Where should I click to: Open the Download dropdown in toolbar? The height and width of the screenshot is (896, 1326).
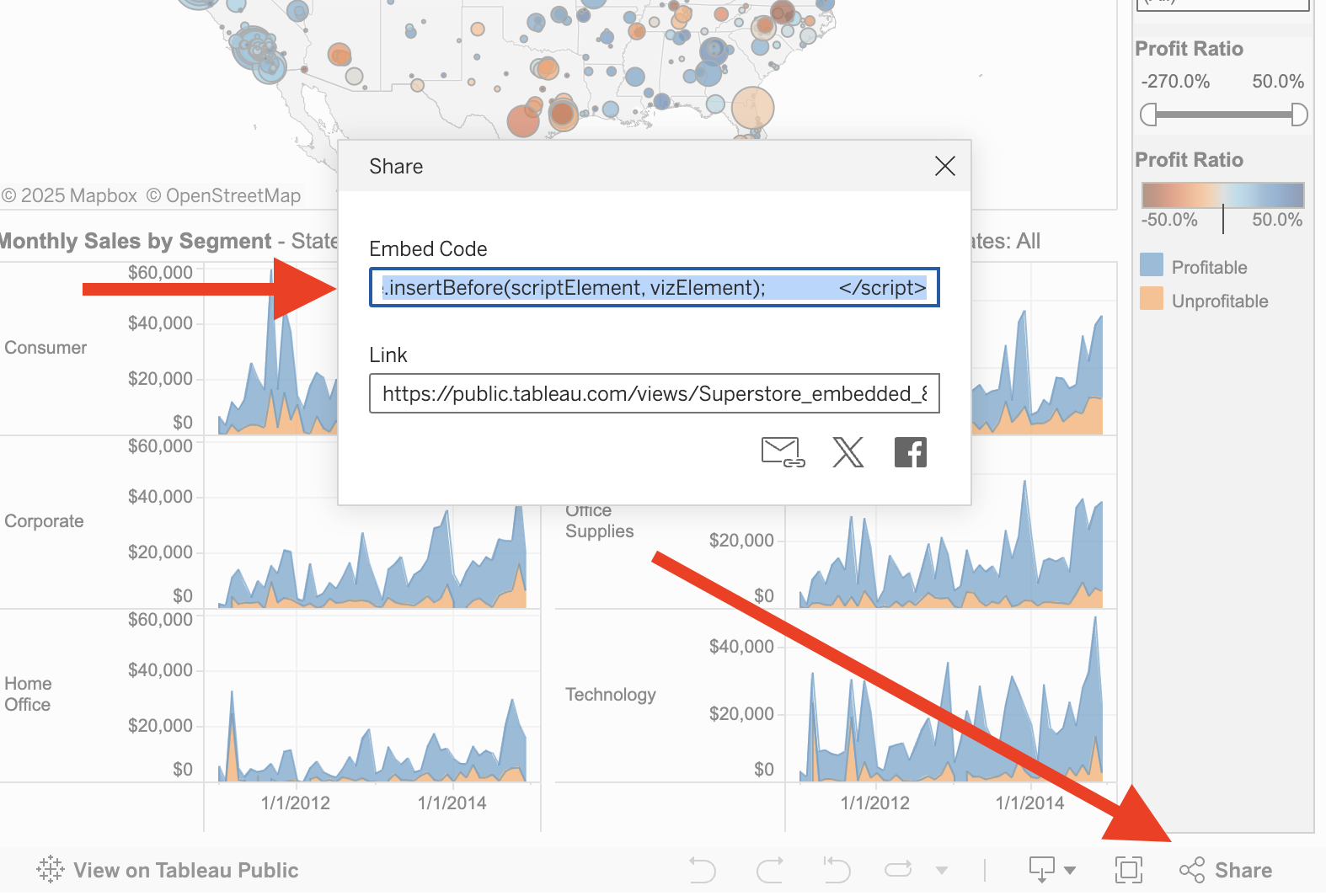1051,869
